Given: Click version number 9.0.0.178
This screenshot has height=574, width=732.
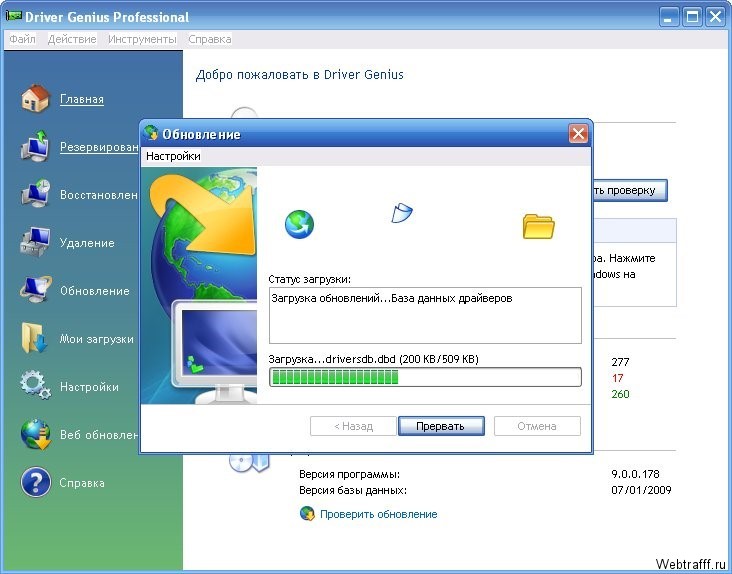Looking at the screenshot, I should pyautogui.click(x=635, y=474).
